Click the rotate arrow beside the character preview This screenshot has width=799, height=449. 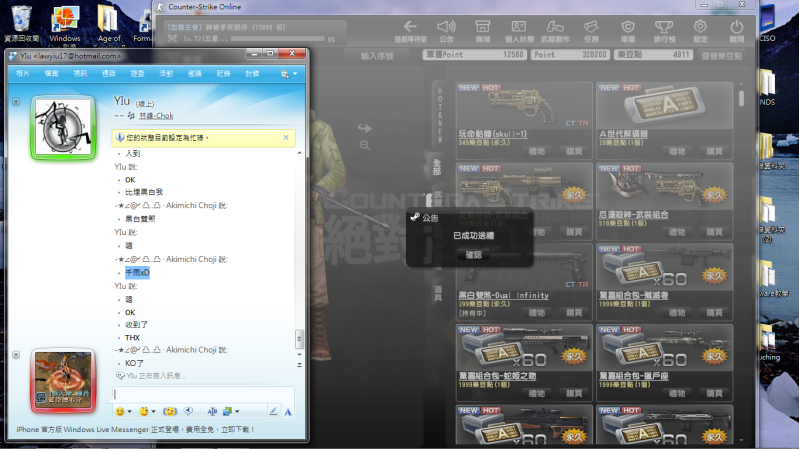click(x=364, y=127)
